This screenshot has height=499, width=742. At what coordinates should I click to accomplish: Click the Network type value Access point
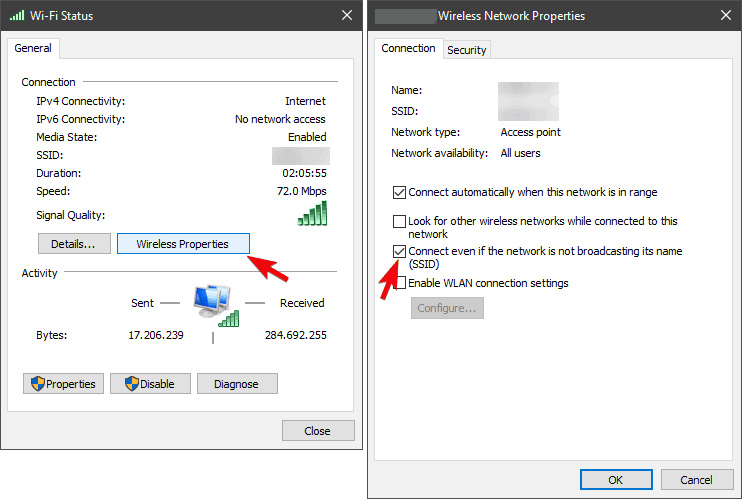[530, 132]
